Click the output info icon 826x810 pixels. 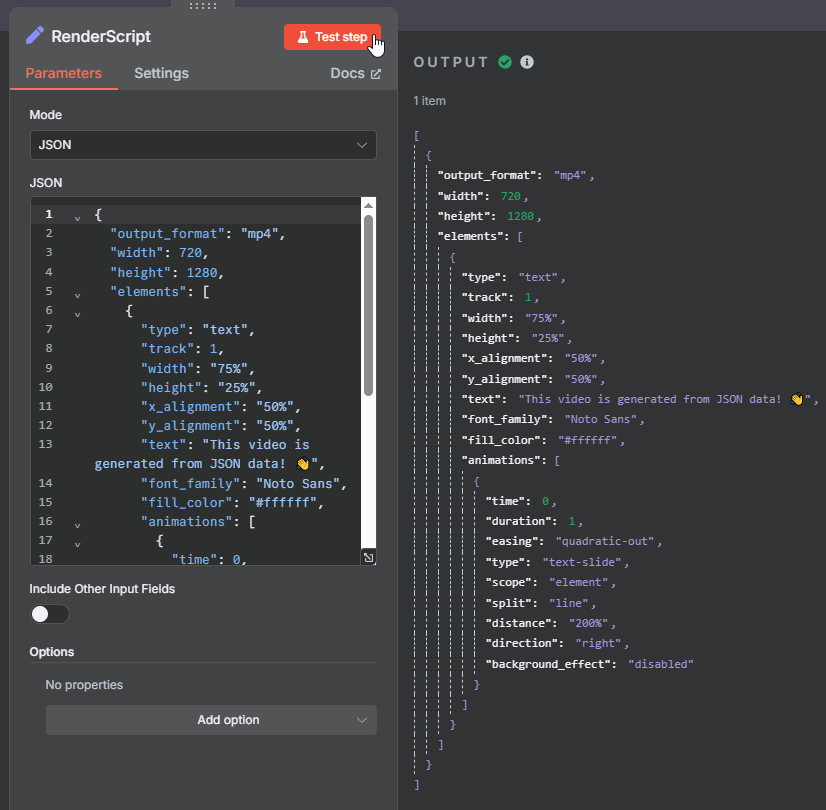pos(527,62)
